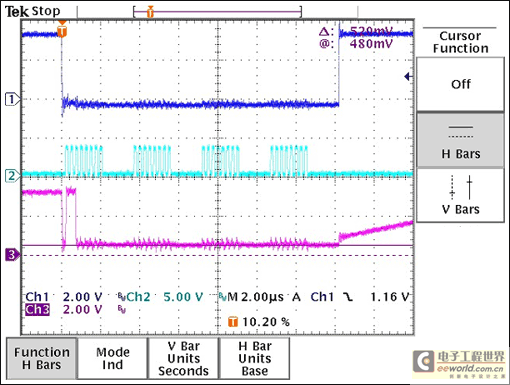The image size is (510, 385).
Task: Click the Ch1 bandwidth limit icon
Action: [x=121, y=296]
